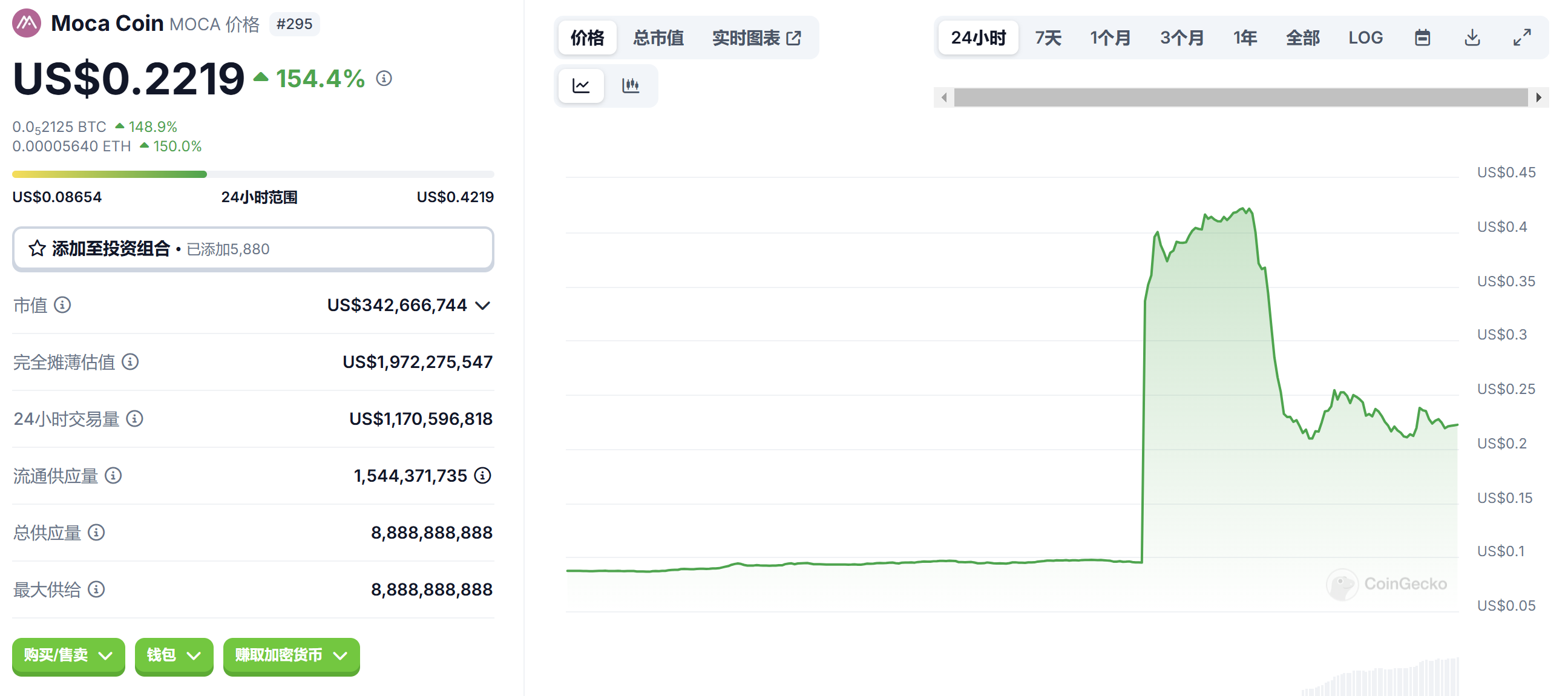Image resolution: width=1568 pixels, height=696 pixels.
Task: Open the 实时图表 external link
Action: (756, 38)
